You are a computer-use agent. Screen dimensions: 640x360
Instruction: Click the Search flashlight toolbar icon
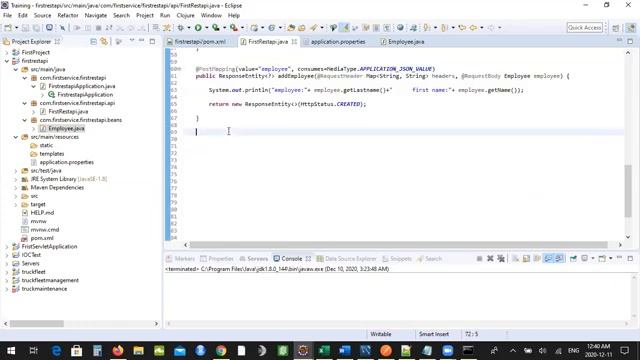click(313, 28)
